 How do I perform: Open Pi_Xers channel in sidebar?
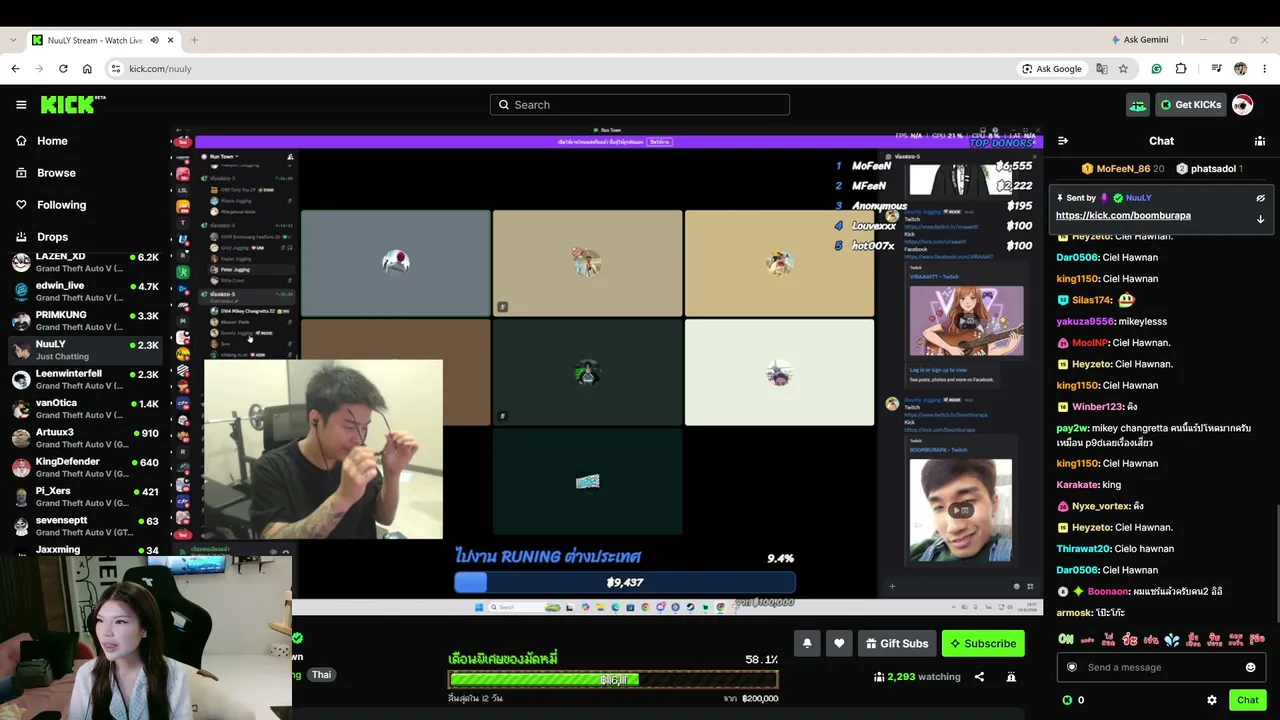(85, 497)
